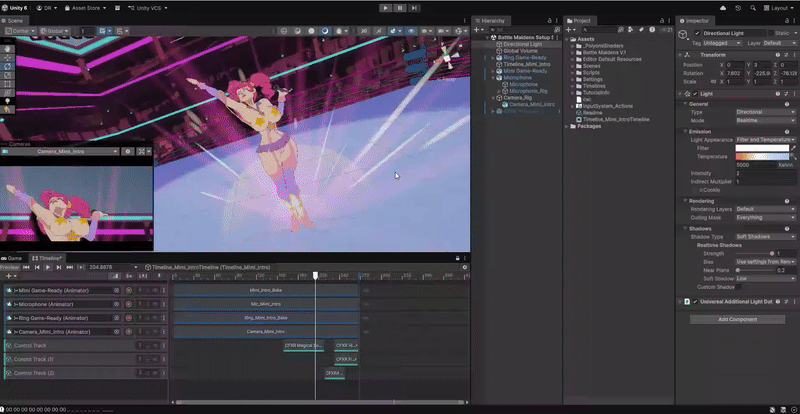The height and width of the screenshot is (414, 800).
Task: Select the Scale tool in Scene toolbar
Action: pyautogui.click(x=7, y=75)
